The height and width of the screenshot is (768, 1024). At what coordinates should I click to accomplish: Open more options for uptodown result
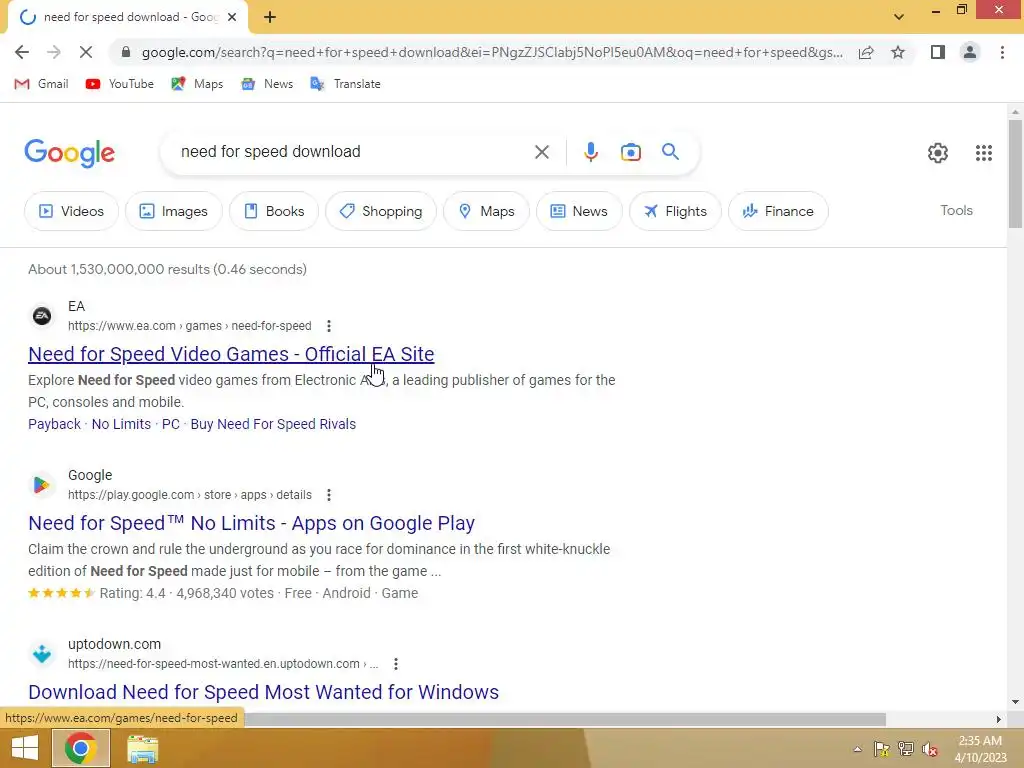tap(395, 664)
